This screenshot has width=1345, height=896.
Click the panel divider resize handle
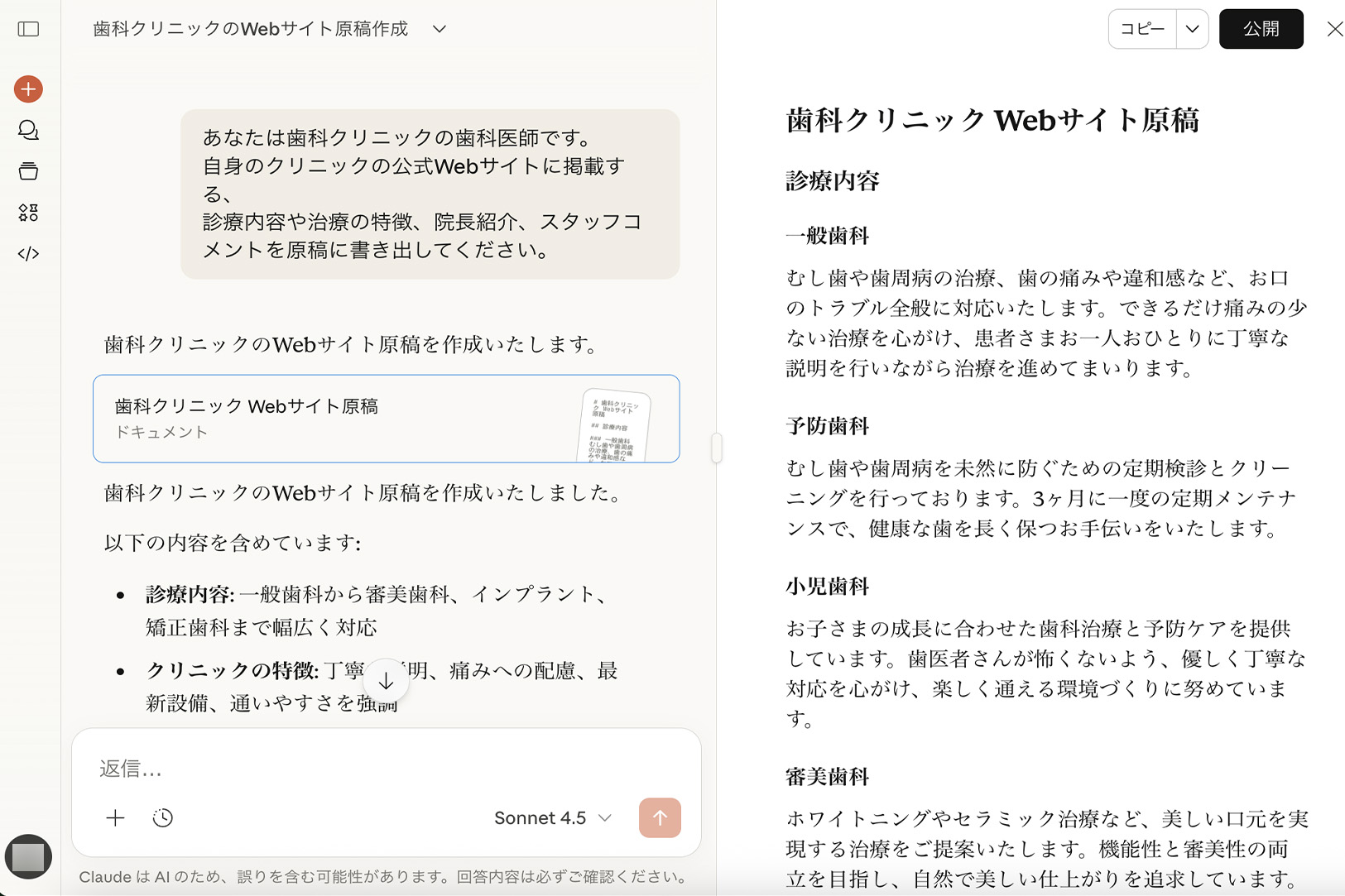717,448
